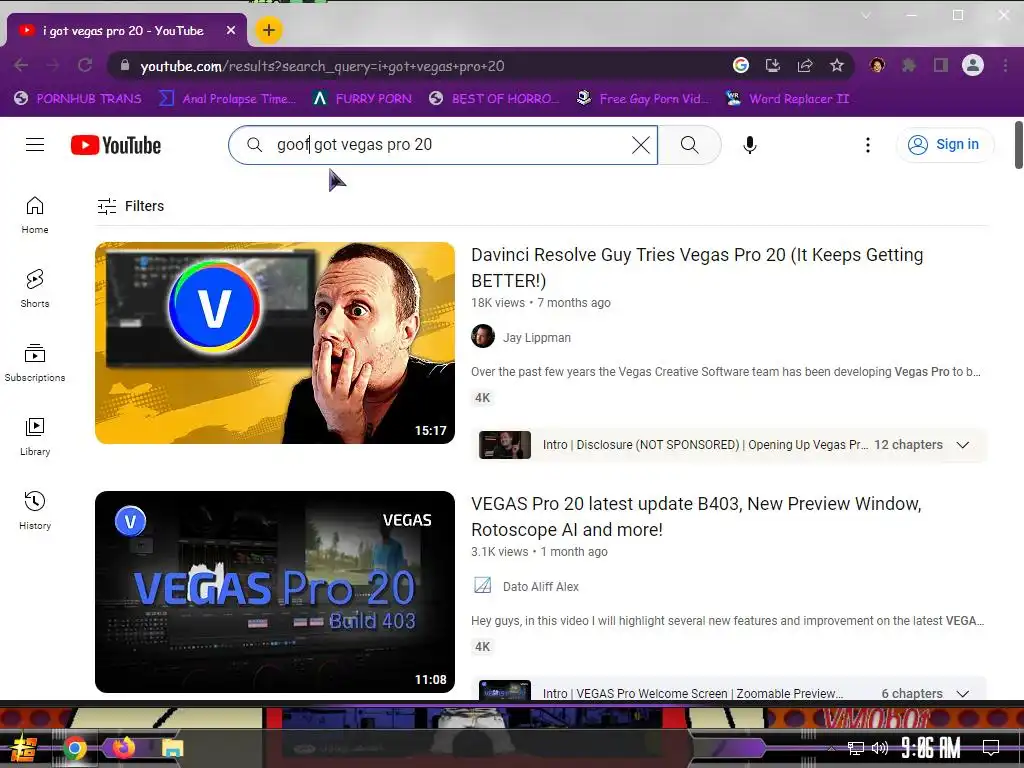Play the VEGAS Pro 20 Build 403 thumbnail

click(x=275, y=592)
